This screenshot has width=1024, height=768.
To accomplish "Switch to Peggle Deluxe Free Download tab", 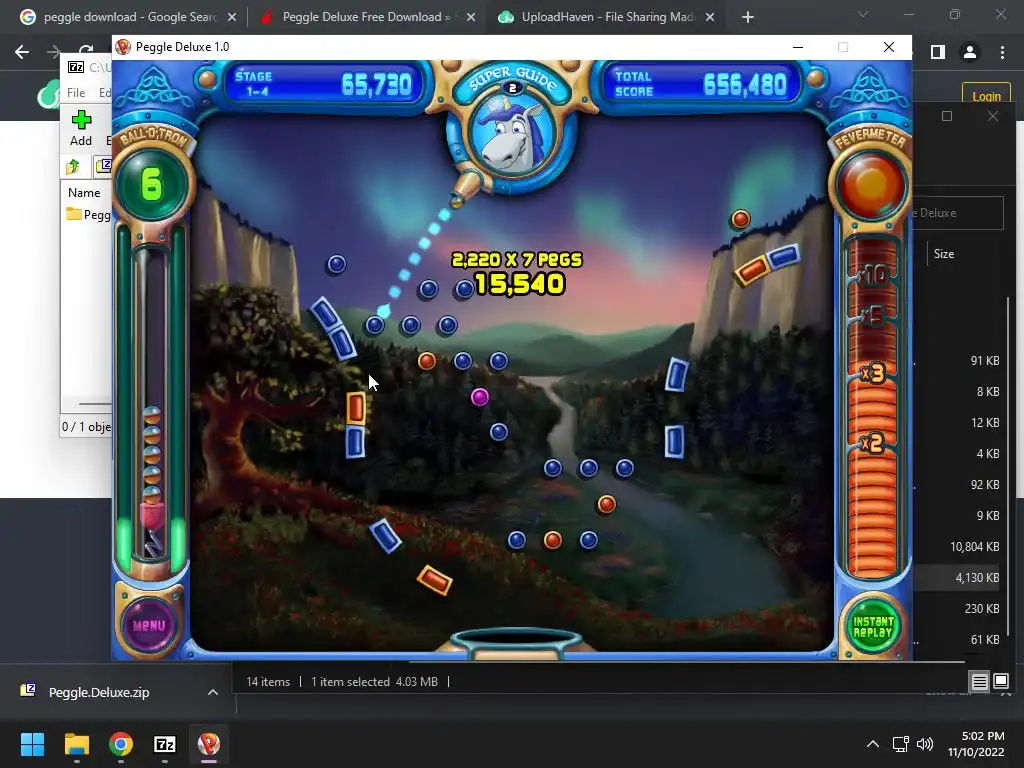I will point(366,17).
